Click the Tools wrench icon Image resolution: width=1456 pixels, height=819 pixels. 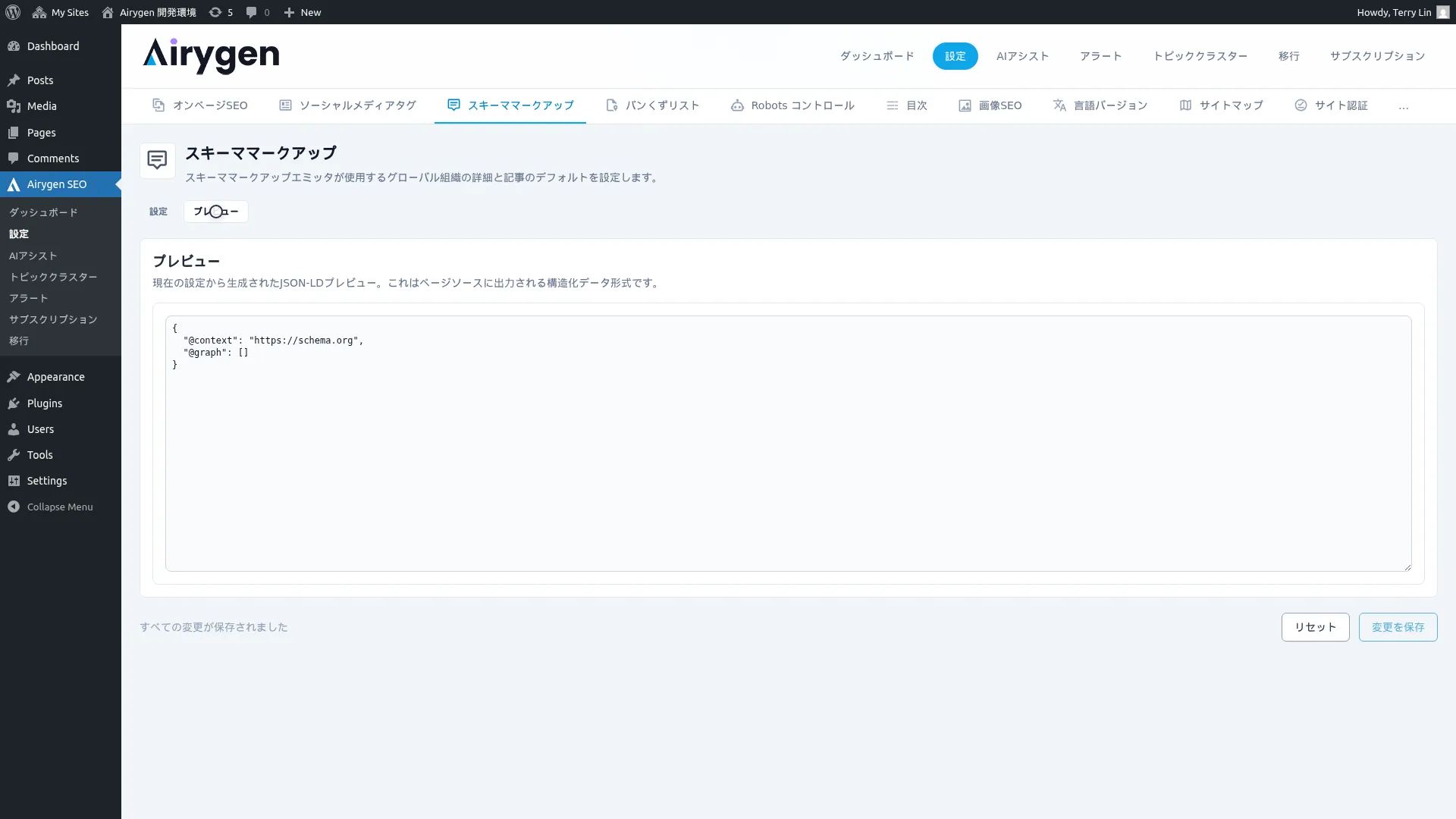[x=14, y=455]
